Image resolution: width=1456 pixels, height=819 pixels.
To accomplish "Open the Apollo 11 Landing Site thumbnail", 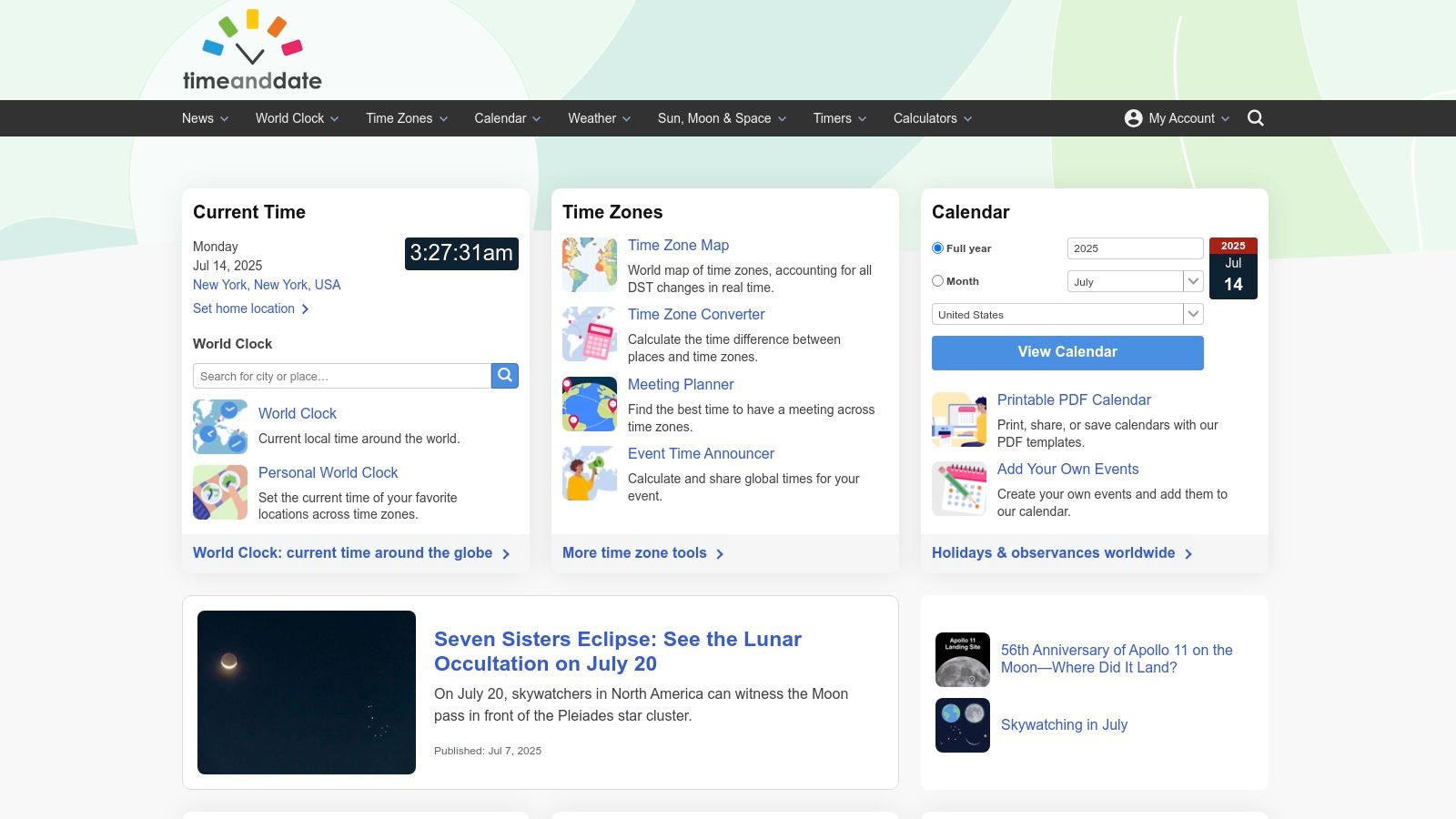I will [963, 659].
